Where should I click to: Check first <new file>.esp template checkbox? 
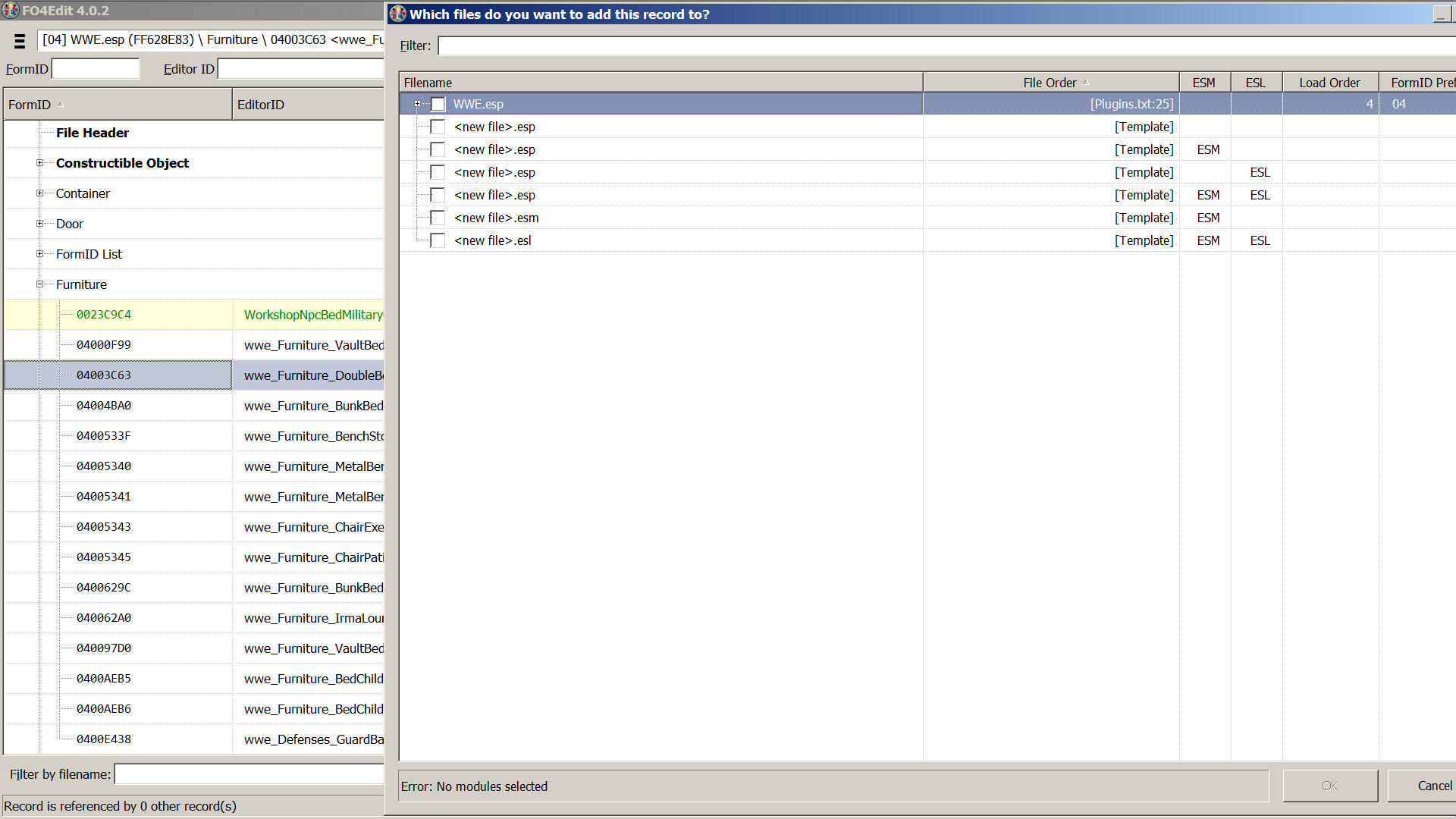tap(438, 127)
